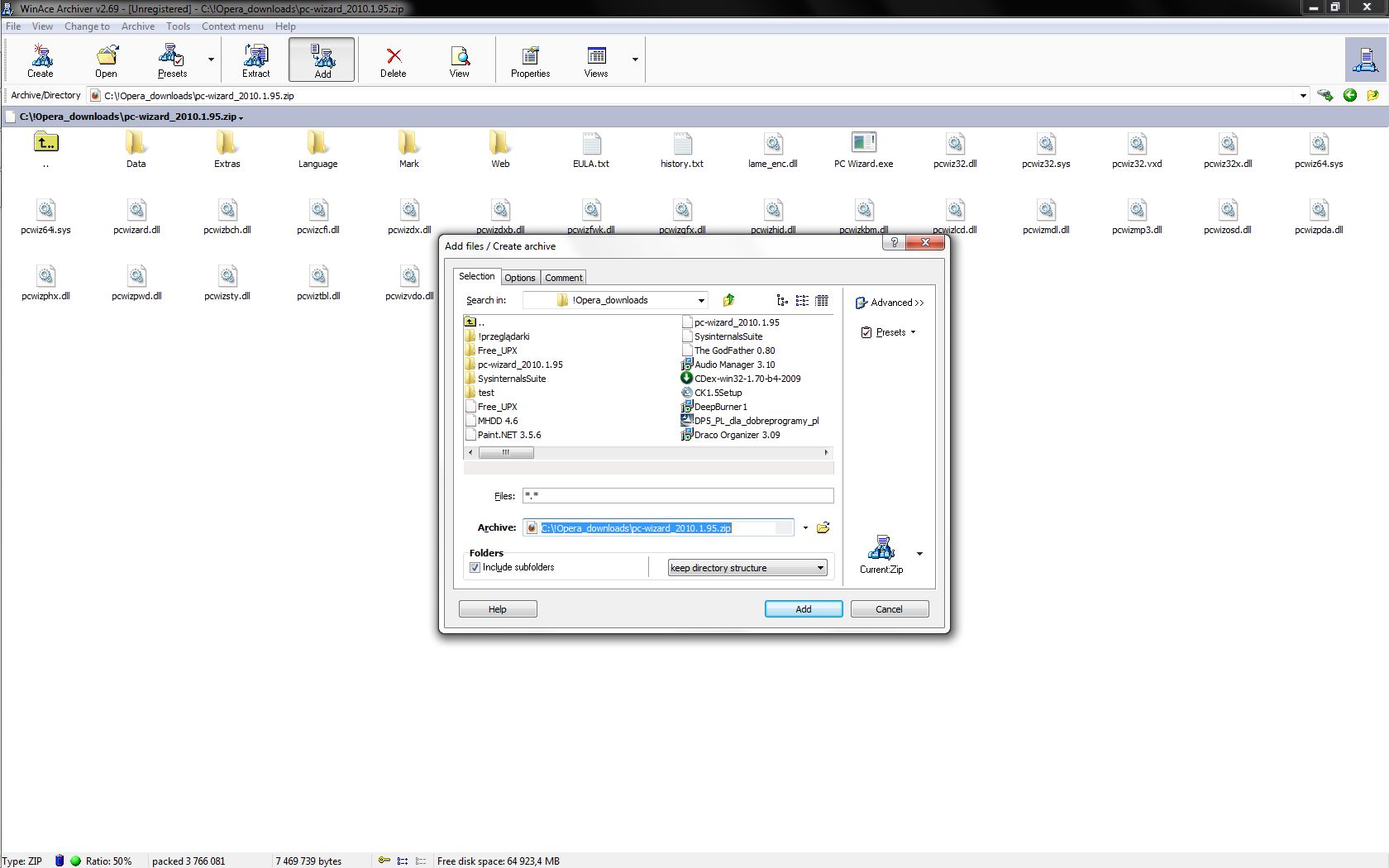The image size is (1389, 868).
Task: Click the scroll right arrow of file list
Action: coord(826,452)
